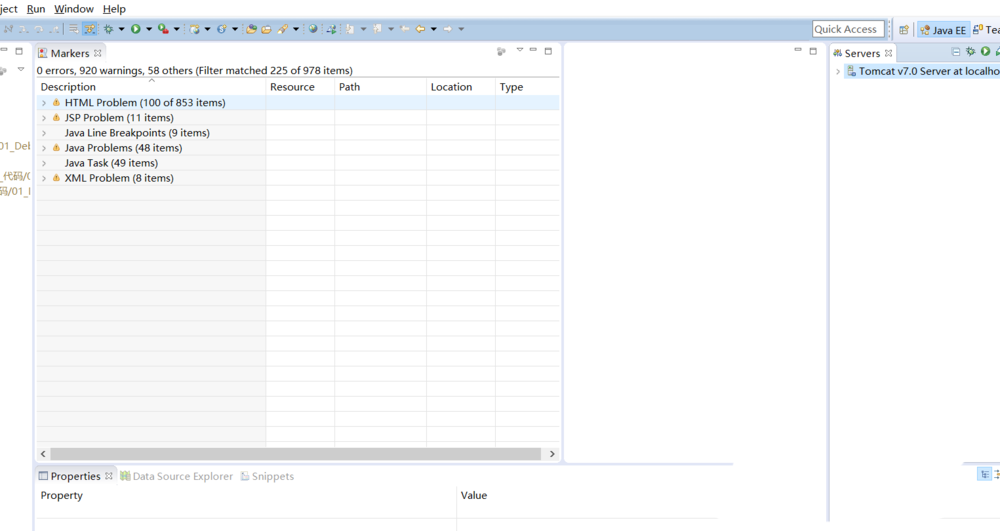Sort by the Resource column header
This screenshot has width=1000, height=531.
coord(300,87)
